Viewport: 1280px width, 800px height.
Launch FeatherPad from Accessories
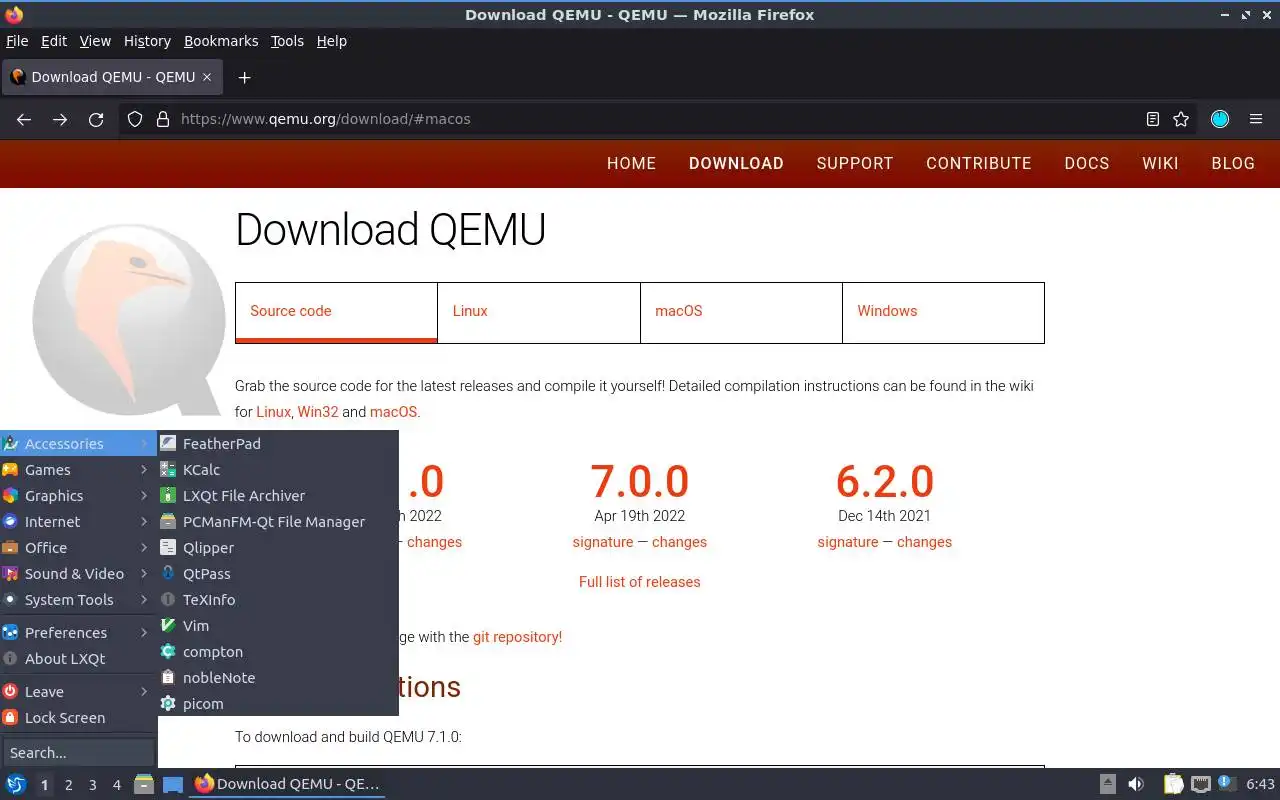pos(278,444)
